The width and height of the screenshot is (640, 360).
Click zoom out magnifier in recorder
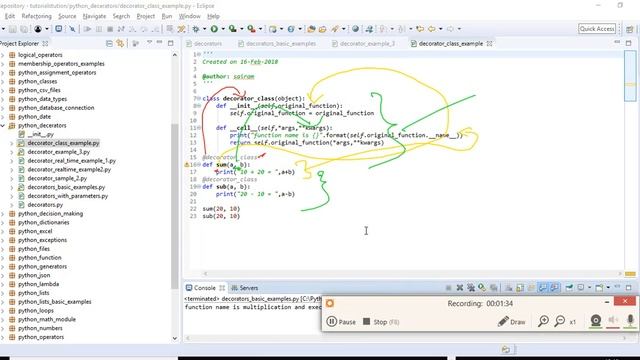click(560, 322)
